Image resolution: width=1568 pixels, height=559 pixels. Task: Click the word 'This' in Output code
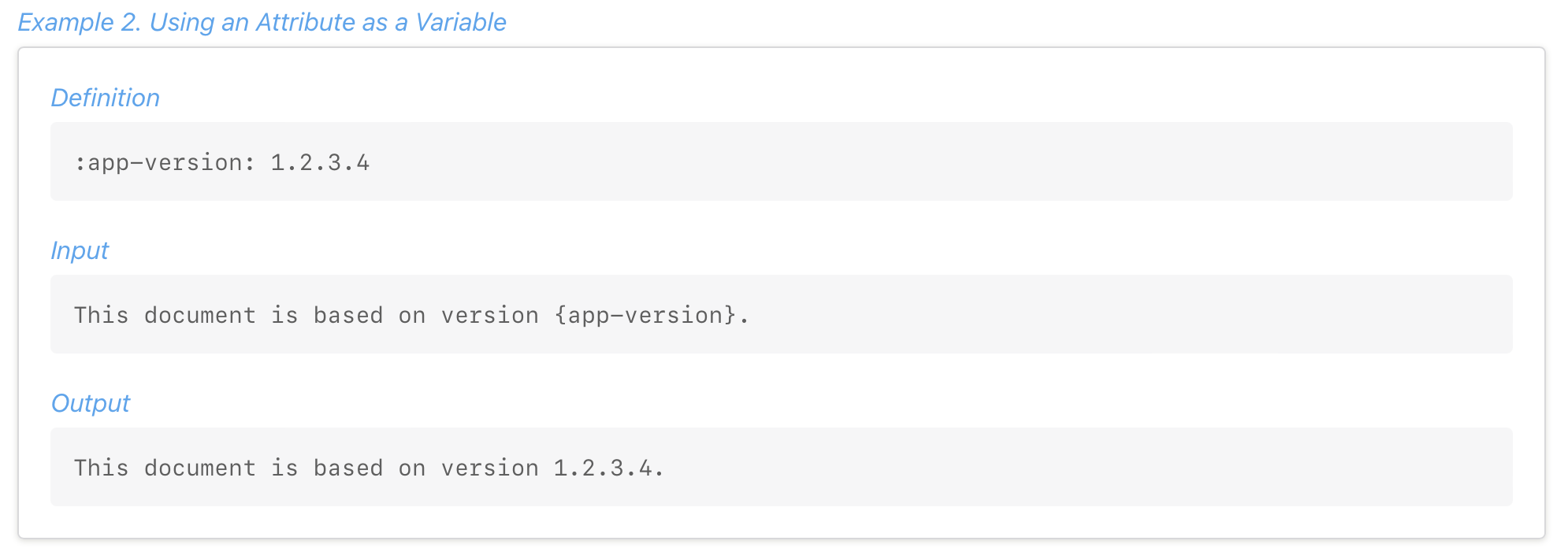pyautogui.click(x=101, y=468)
